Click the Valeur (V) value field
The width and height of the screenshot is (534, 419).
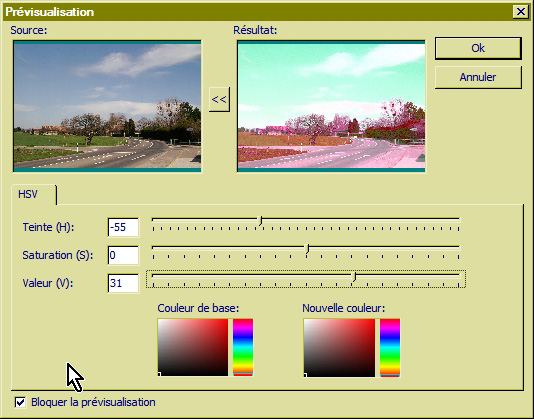pos(123,283)
